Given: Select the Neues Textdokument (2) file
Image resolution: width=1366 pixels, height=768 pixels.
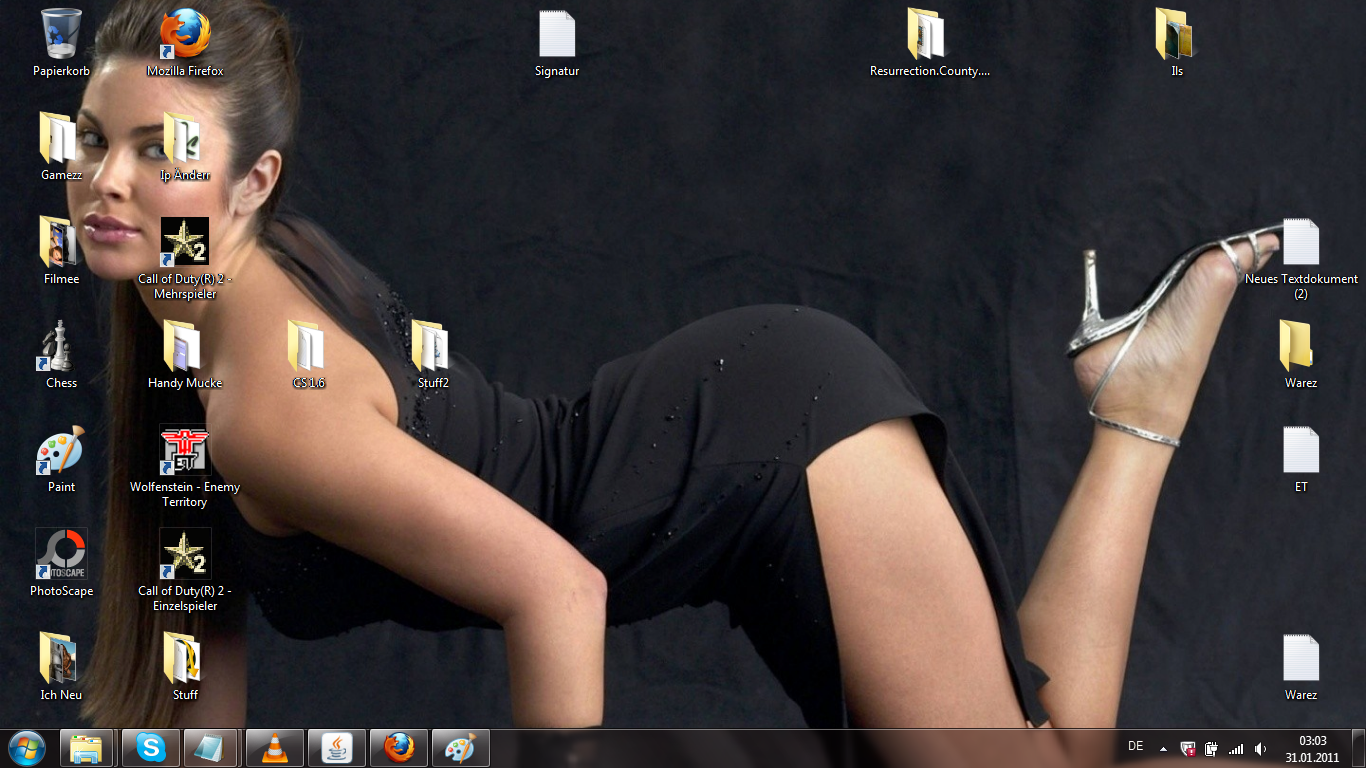Looking at the screenshot, I should coord(1301,243).
